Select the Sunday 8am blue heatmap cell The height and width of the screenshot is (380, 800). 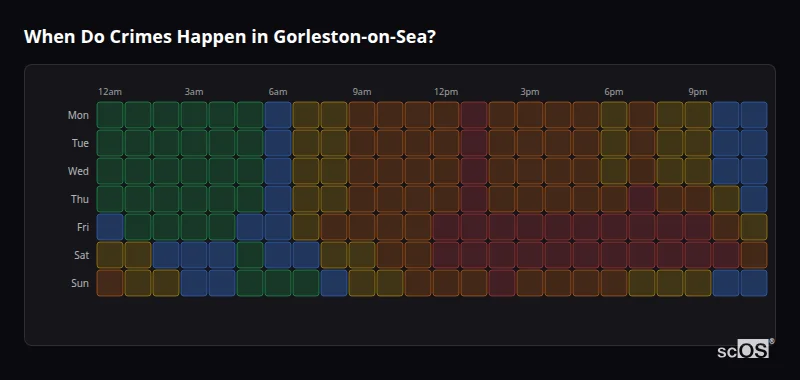pyautogui.click(x=334, y=283)
